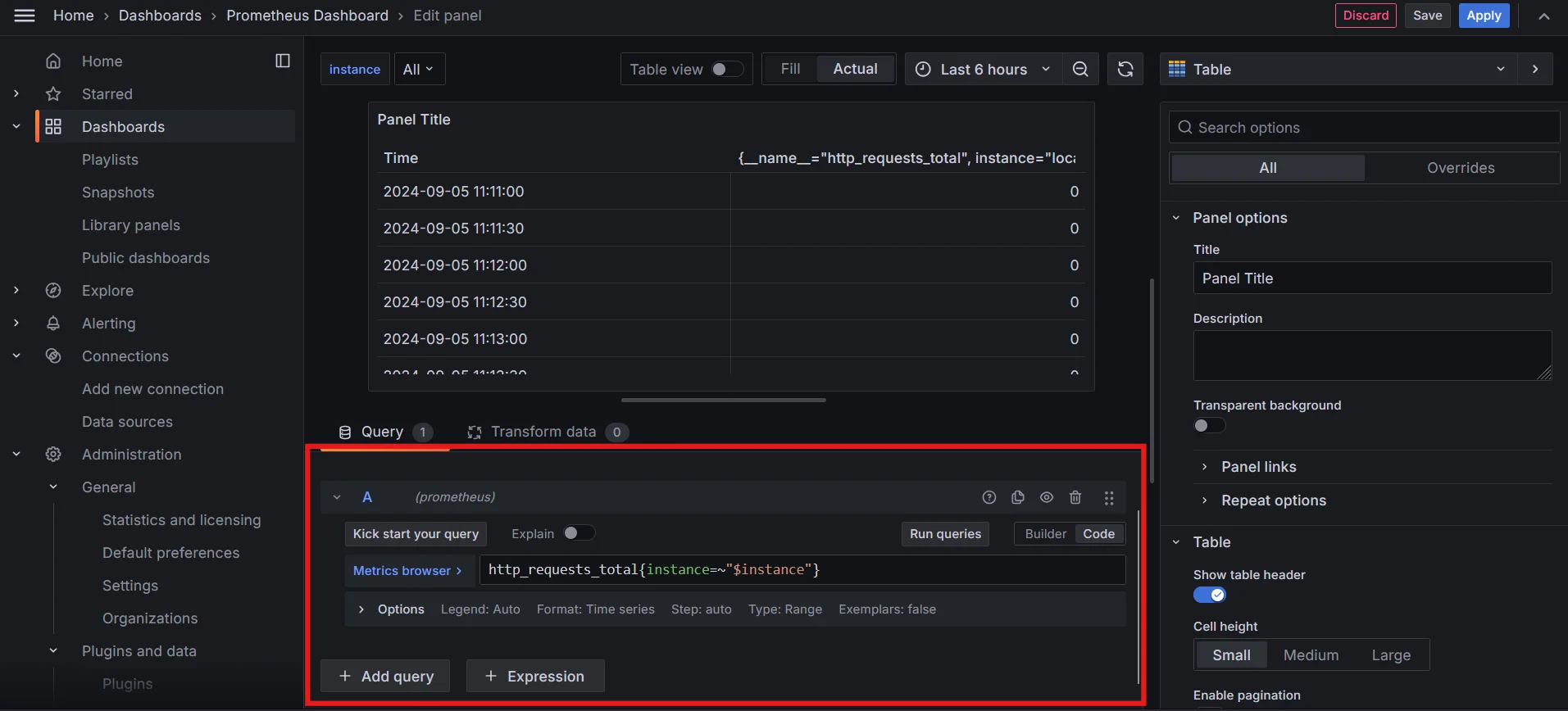1568x711 pixels.
Task: Click the PromQL query editor field
Action: click(802, 570)
